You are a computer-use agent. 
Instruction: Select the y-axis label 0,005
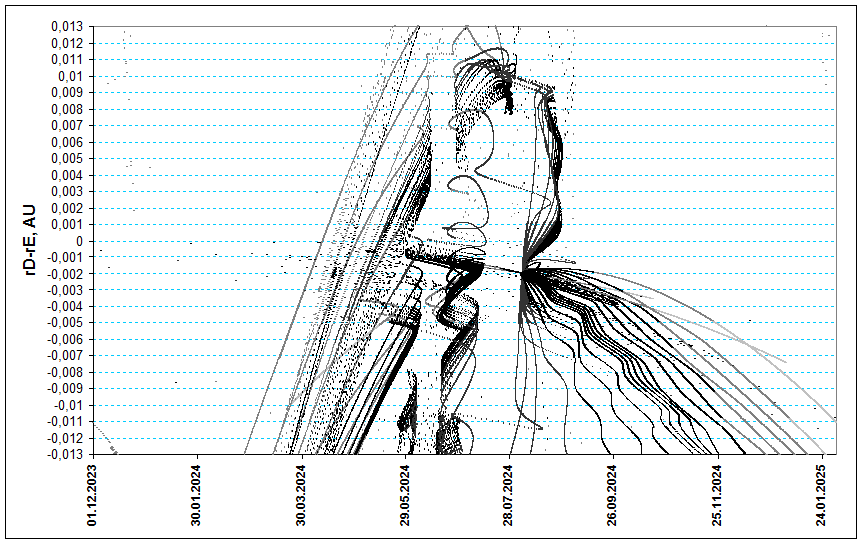[67, 159]
